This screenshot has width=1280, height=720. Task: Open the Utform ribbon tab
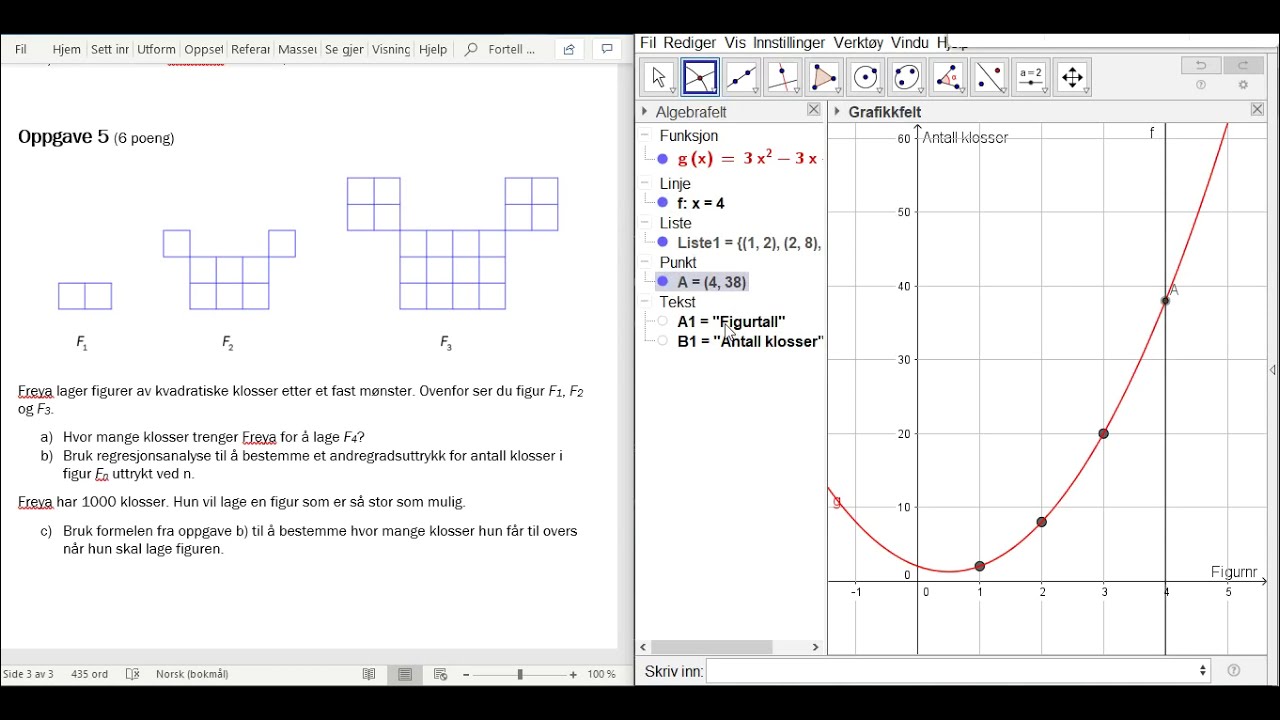click(x=156, y=49)
